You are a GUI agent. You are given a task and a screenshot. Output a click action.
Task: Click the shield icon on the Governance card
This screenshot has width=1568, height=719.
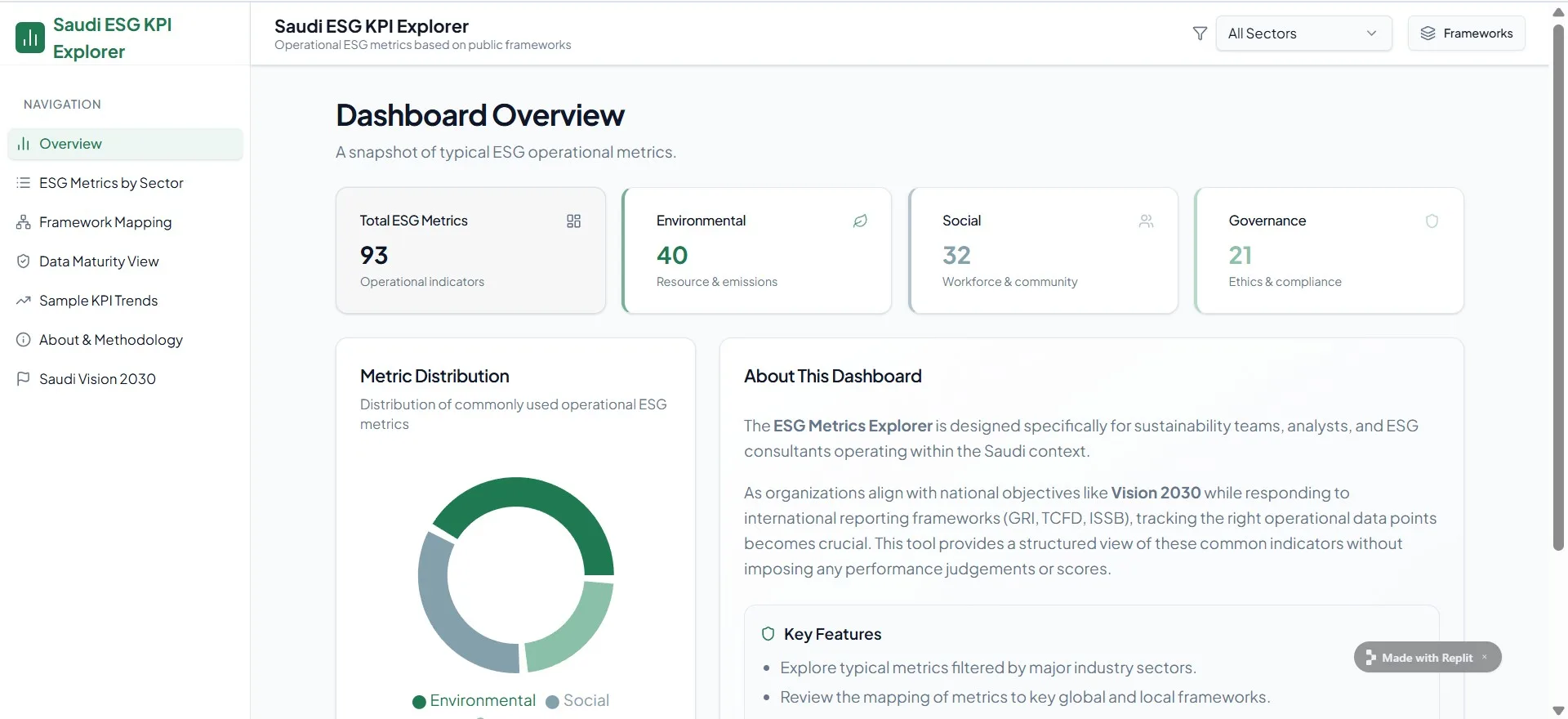tap(1432, 221)
